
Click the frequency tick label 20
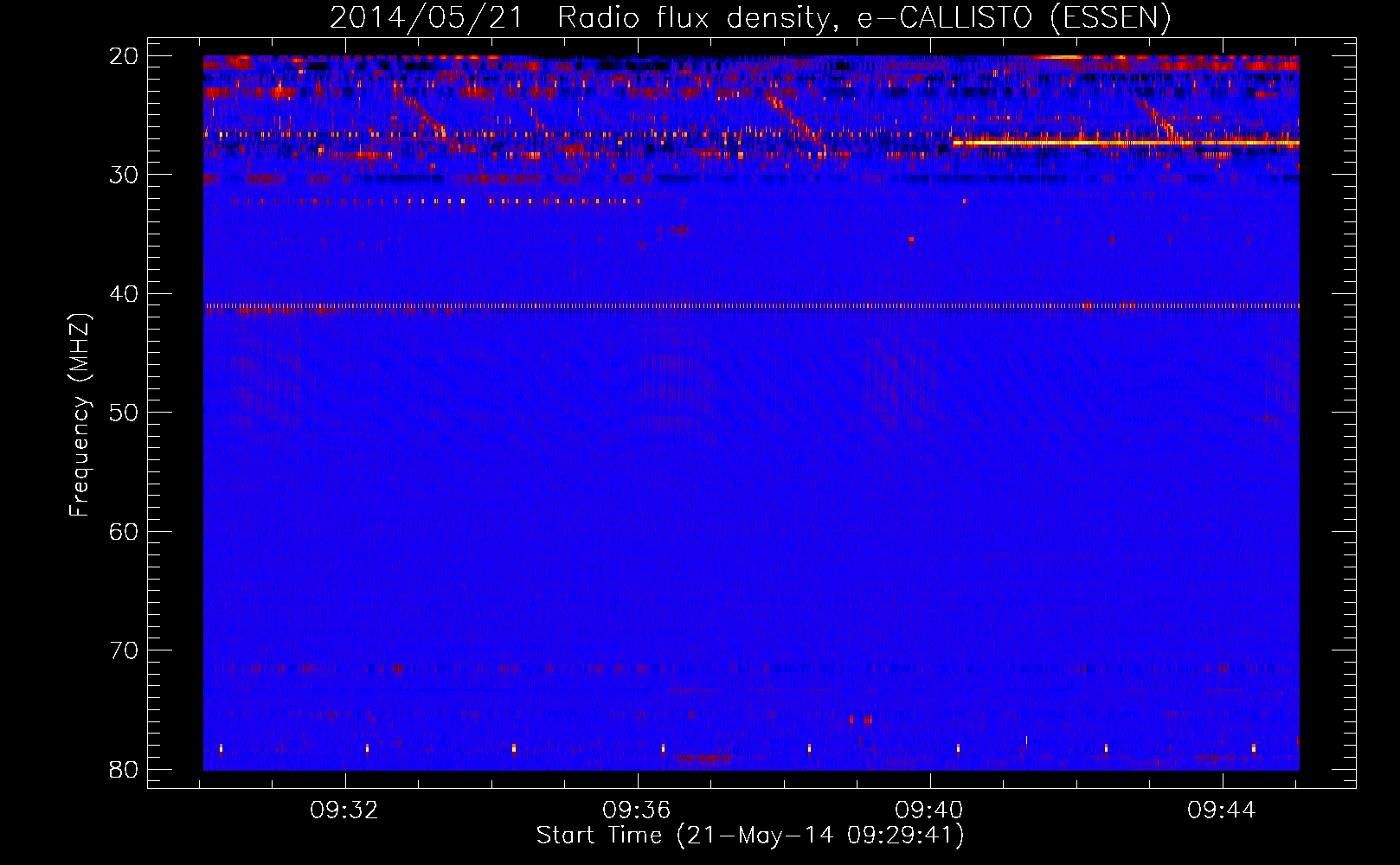pyautogui.click(x=125, y=56)
